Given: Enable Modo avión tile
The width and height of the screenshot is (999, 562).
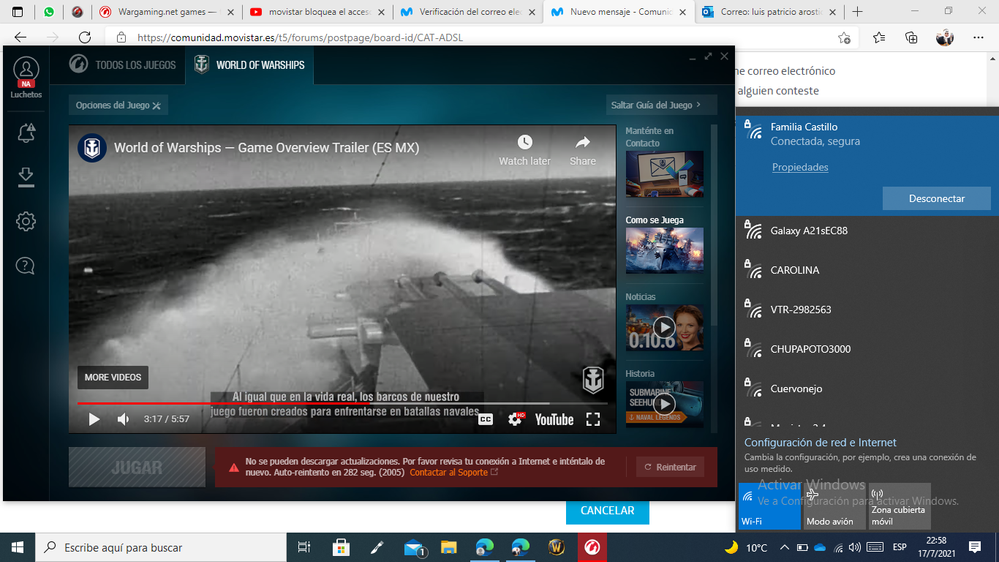Looking at the screenshot, I should (833, 506).
